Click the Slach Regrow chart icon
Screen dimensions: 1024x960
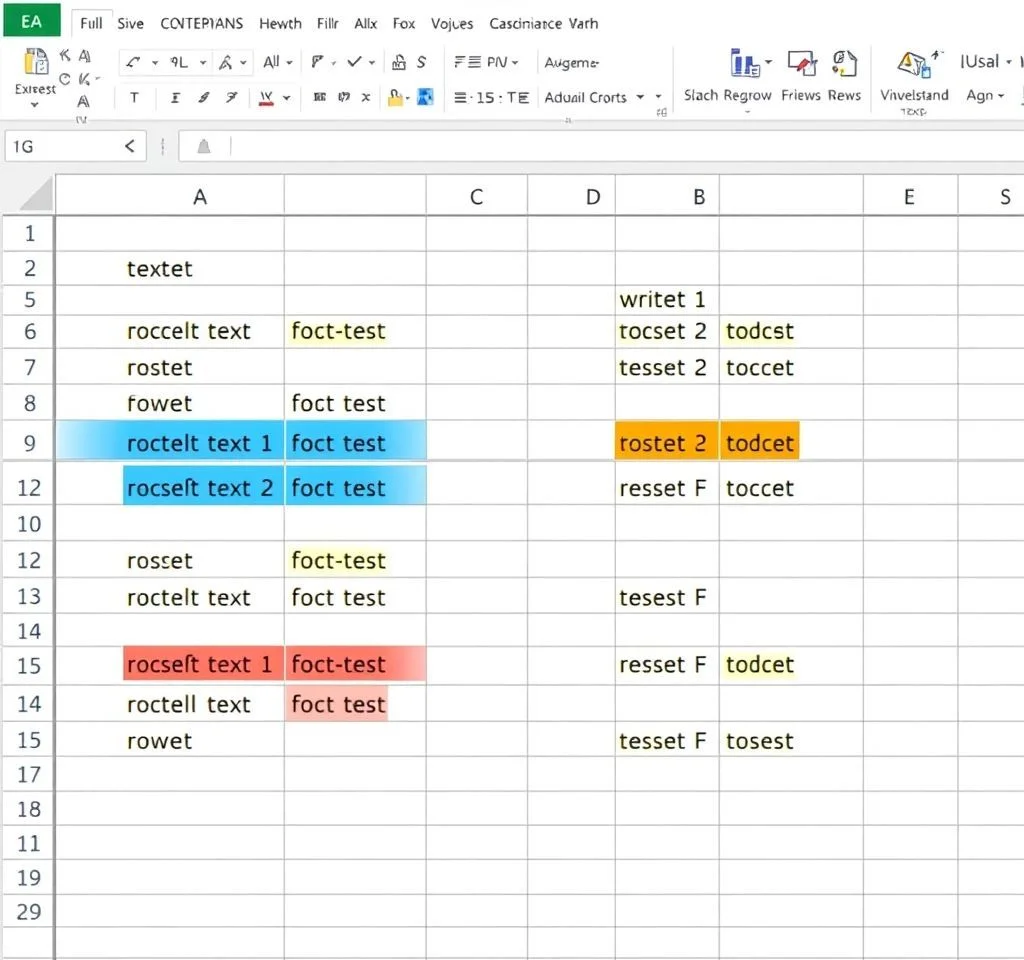746,64
